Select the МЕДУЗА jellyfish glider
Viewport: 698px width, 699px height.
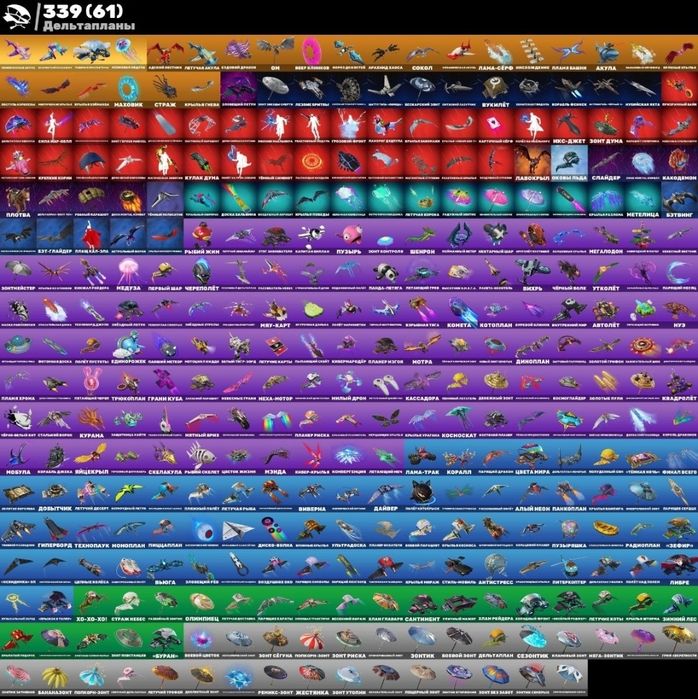[128, 273]
